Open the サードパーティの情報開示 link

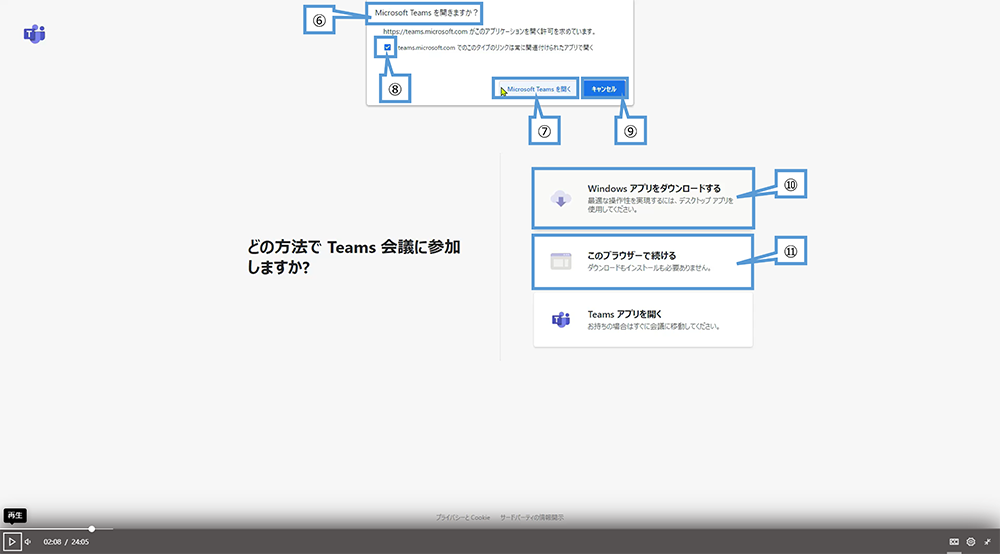[x=532, y=518]
